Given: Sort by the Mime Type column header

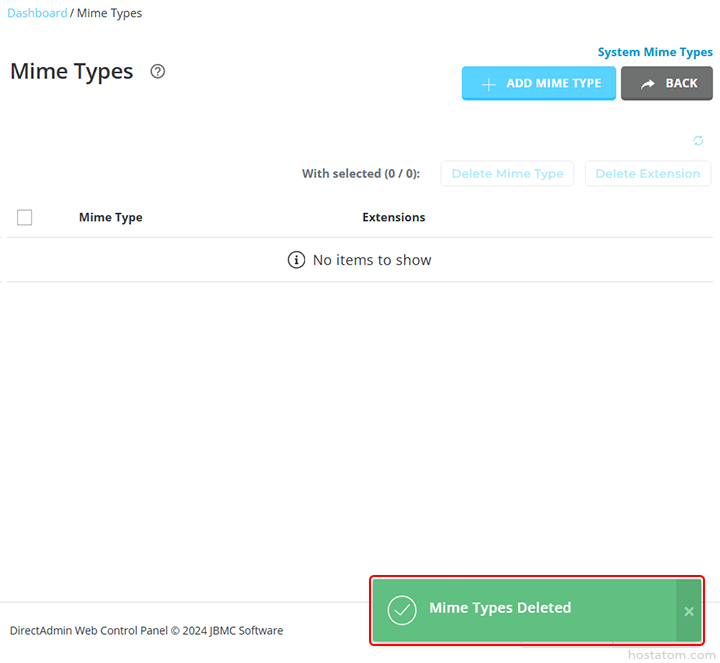Looking at the screenshot, I should [110, 218].
